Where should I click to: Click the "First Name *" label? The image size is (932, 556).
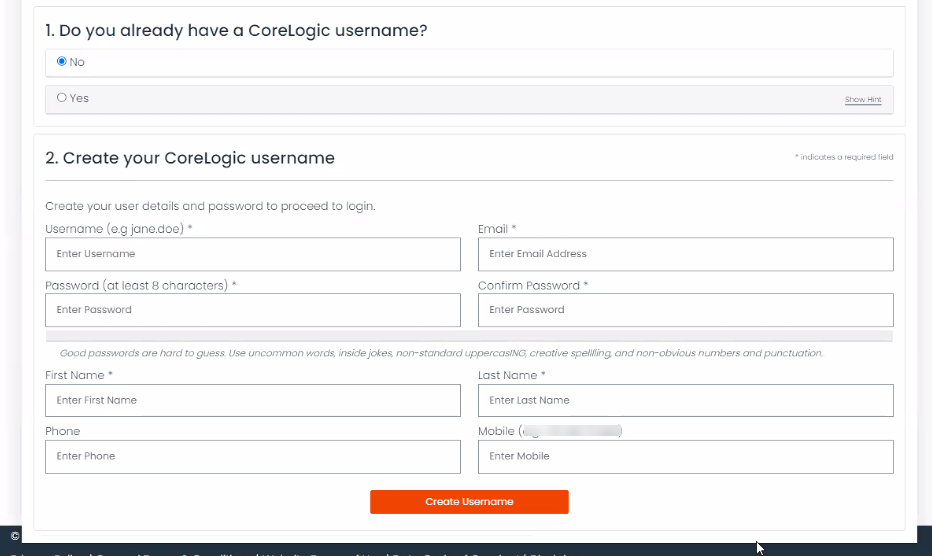(78, 375)
